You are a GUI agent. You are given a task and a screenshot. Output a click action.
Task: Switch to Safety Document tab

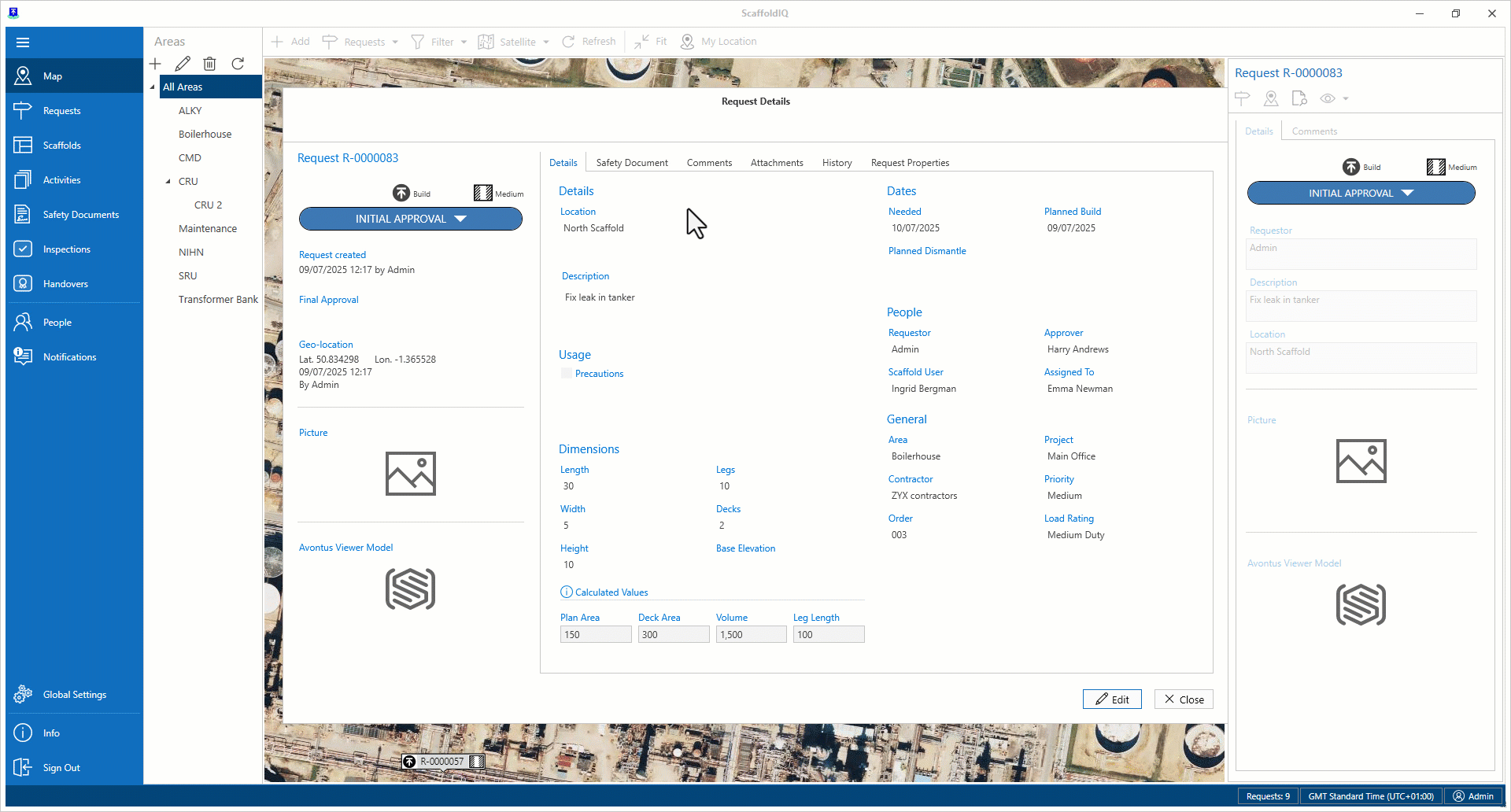click(631, 163)
